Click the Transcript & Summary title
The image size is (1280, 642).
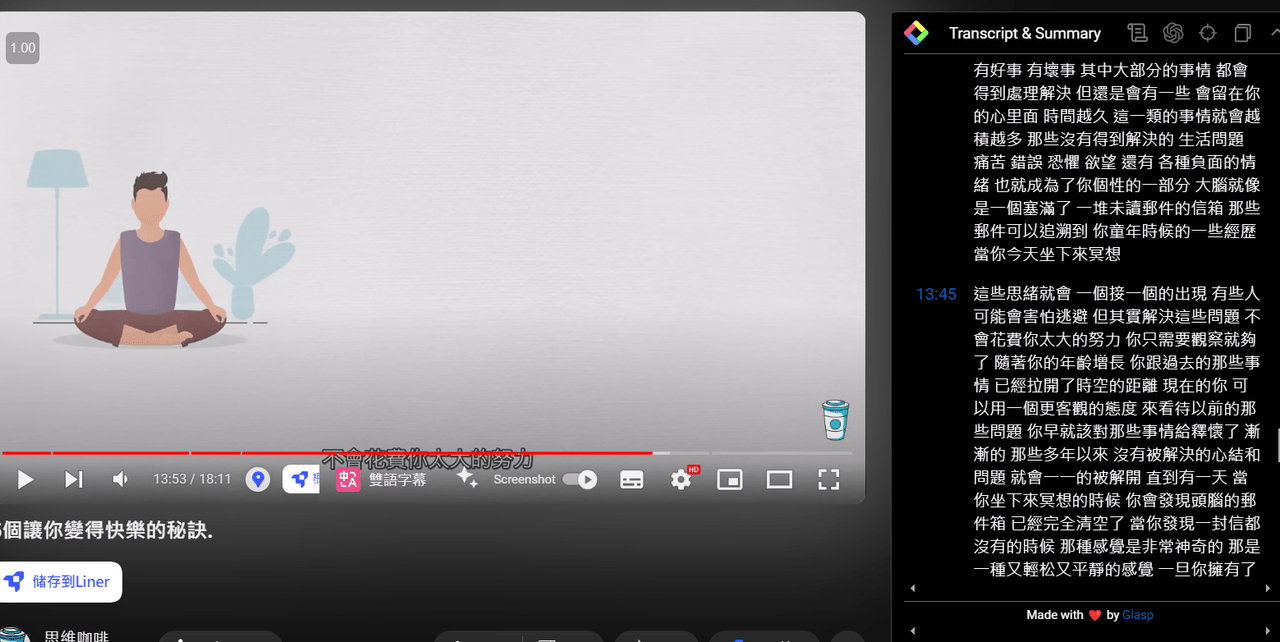click(1025, 33)
